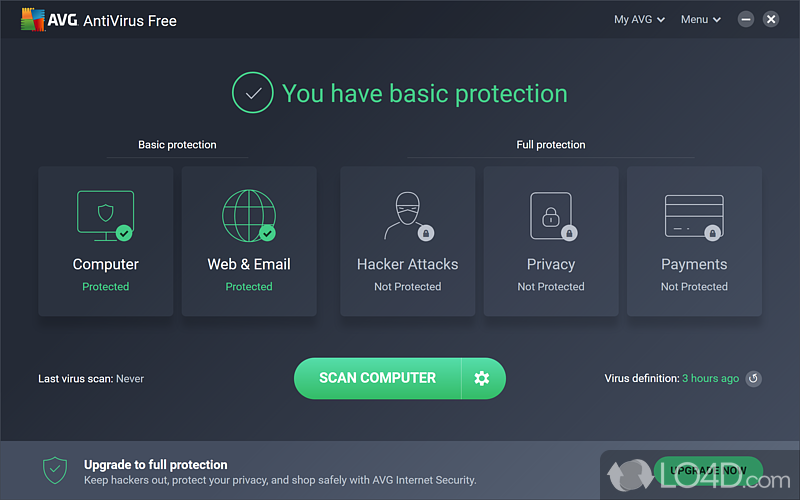Click 'Protected' status under Web & Email

point(249,287)
